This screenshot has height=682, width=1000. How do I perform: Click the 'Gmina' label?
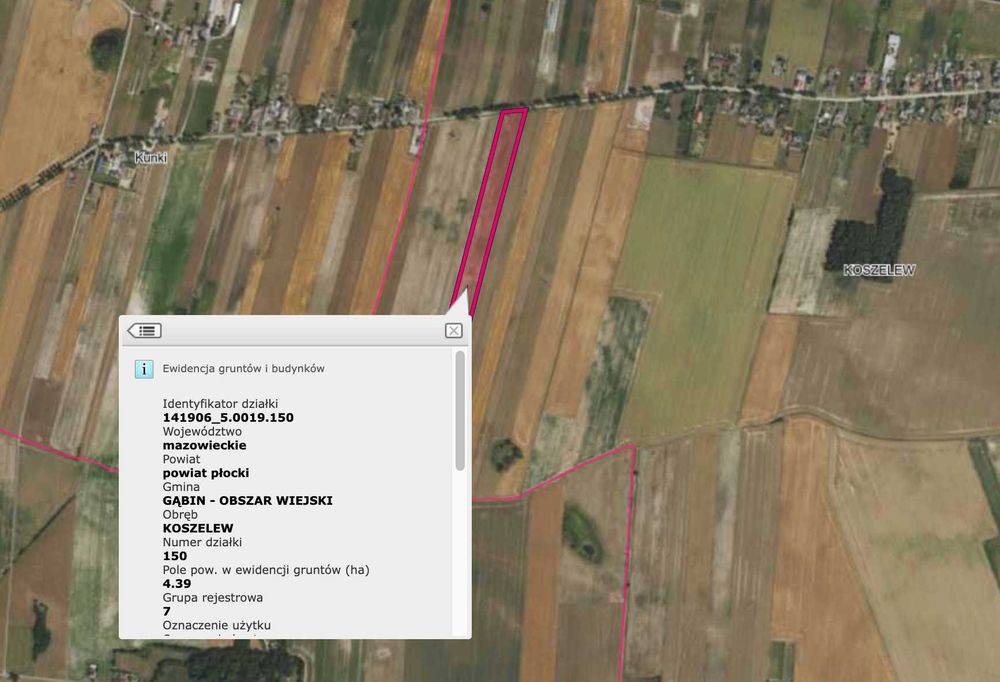(181, 487)
